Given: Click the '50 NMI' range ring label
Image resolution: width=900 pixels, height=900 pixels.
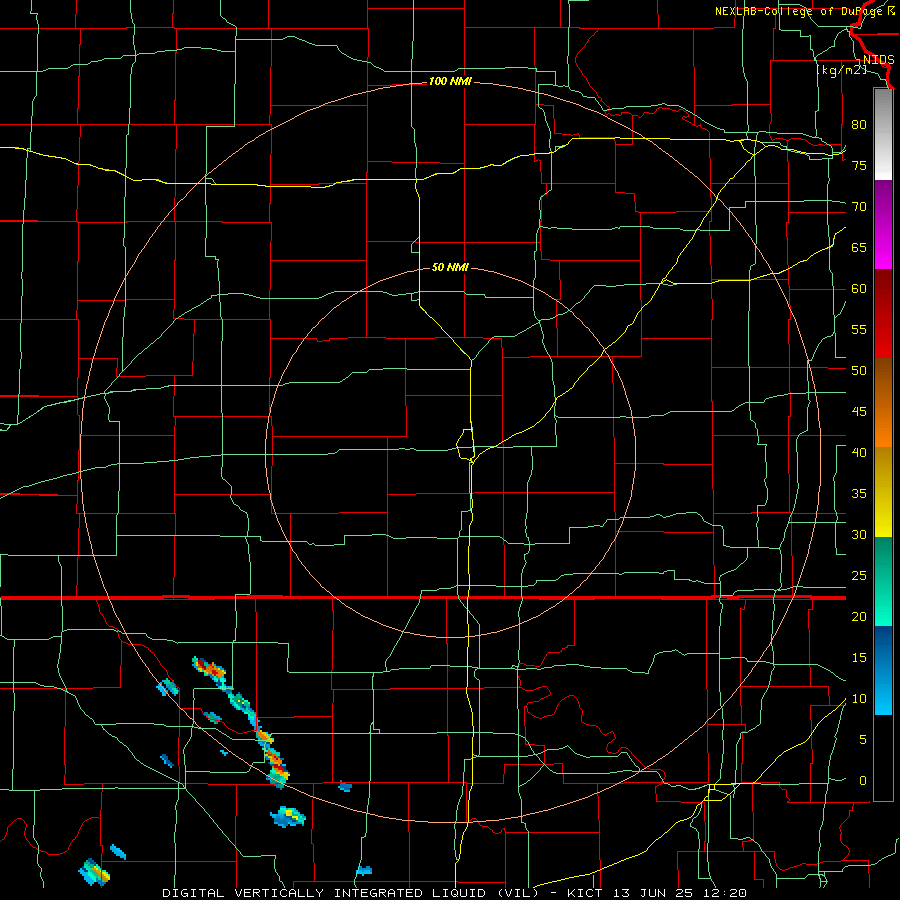Looking at the screenshot, I should click(x=450, y=267).
